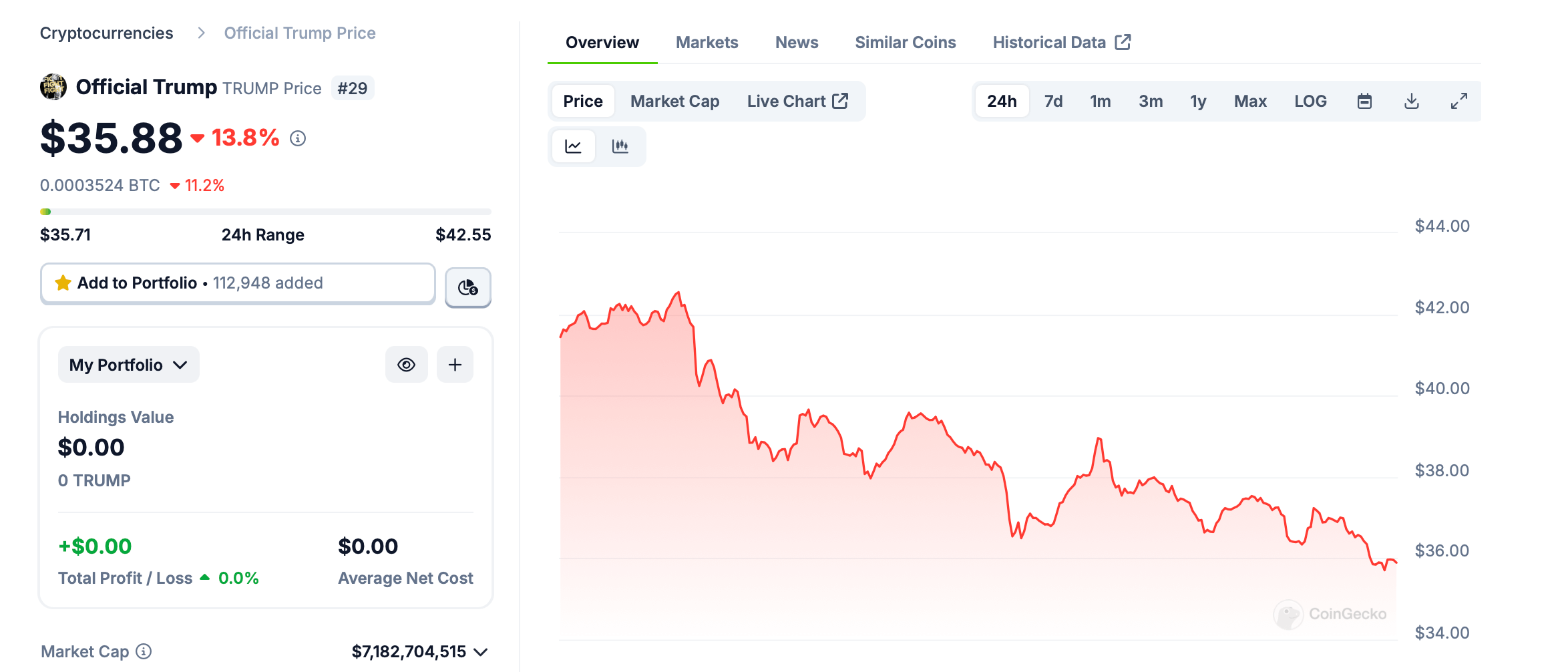Switch to candlestick chart view
1568x672 pixels.
tap(620, 146)
